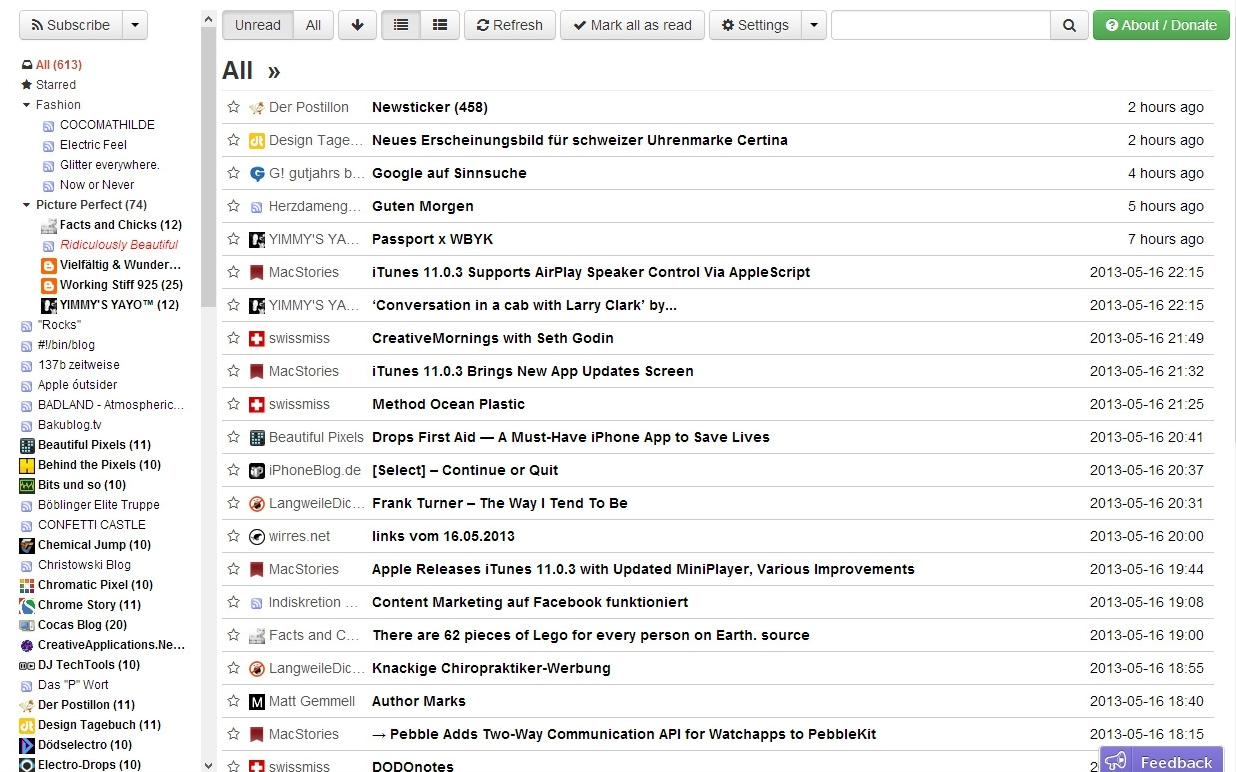Viewport: 1236px width, 772px height.
Task: Collapse the Picture Perfect folder
Action: (x=27, y=205)
